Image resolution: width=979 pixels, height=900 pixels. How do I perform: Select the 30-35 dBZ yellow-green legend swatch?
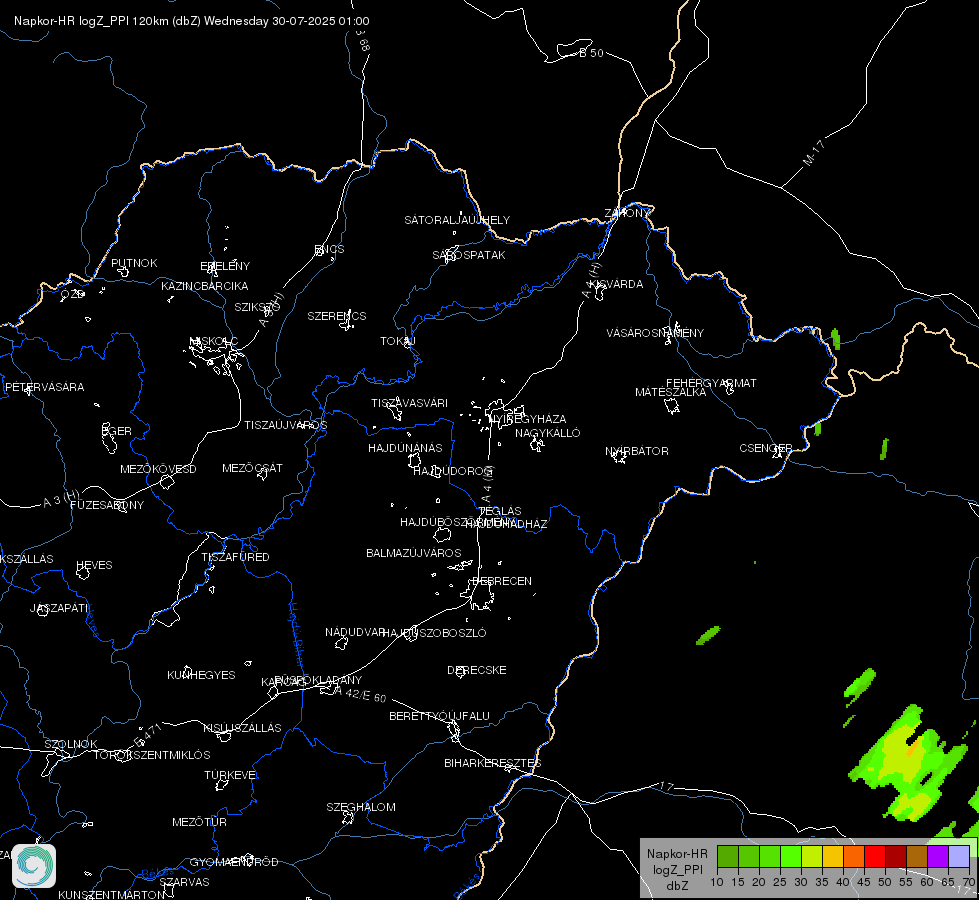coord(812,857)
